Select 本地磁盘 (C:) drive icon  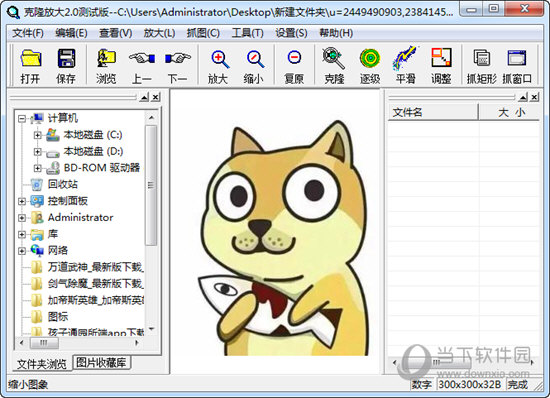53,135
